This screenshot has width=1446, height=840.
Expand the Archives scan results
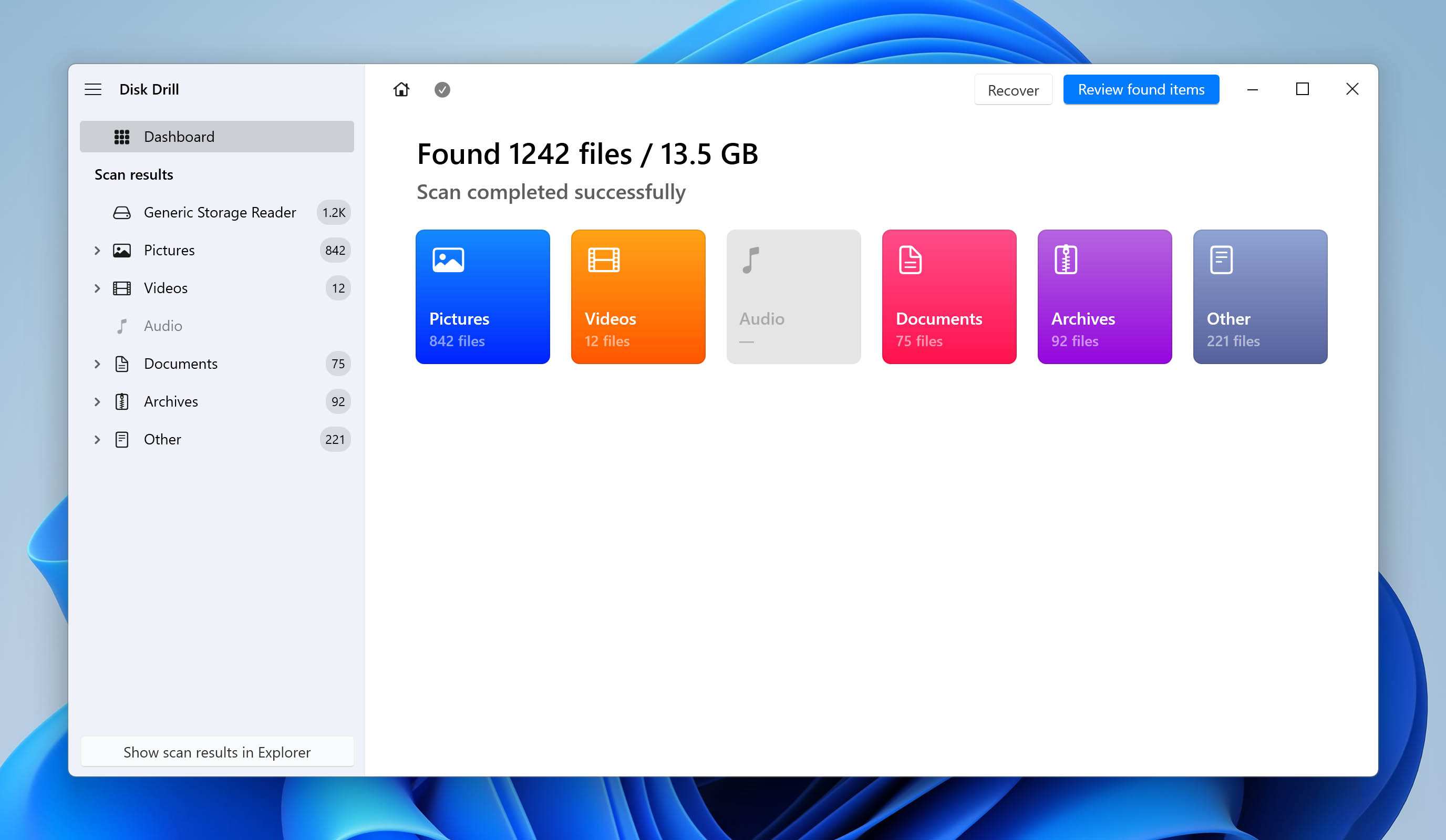point(96,401)
